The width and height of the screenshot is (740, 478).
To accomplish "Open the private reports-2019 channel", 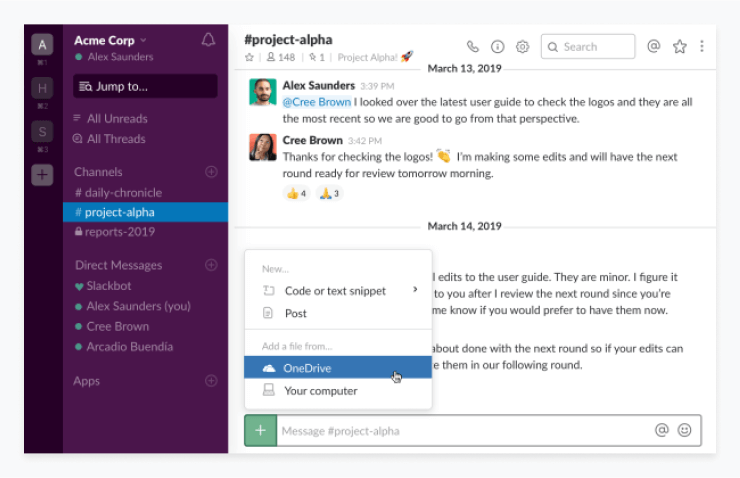I will point(115,232).
